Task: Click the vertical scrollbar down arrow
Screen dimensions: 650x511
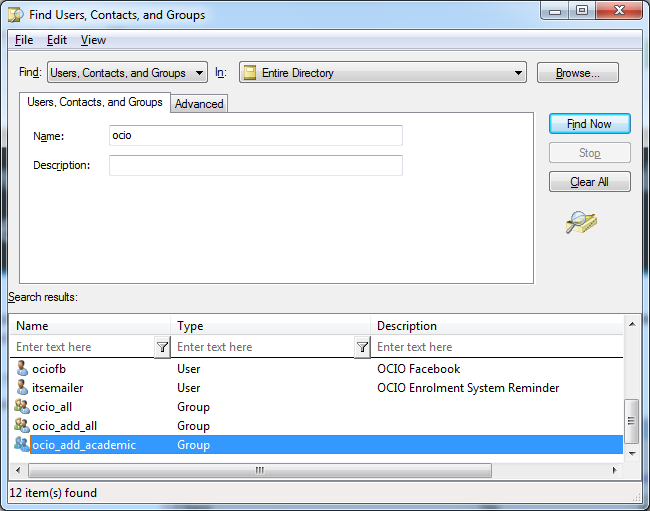Action: point(632,454)
